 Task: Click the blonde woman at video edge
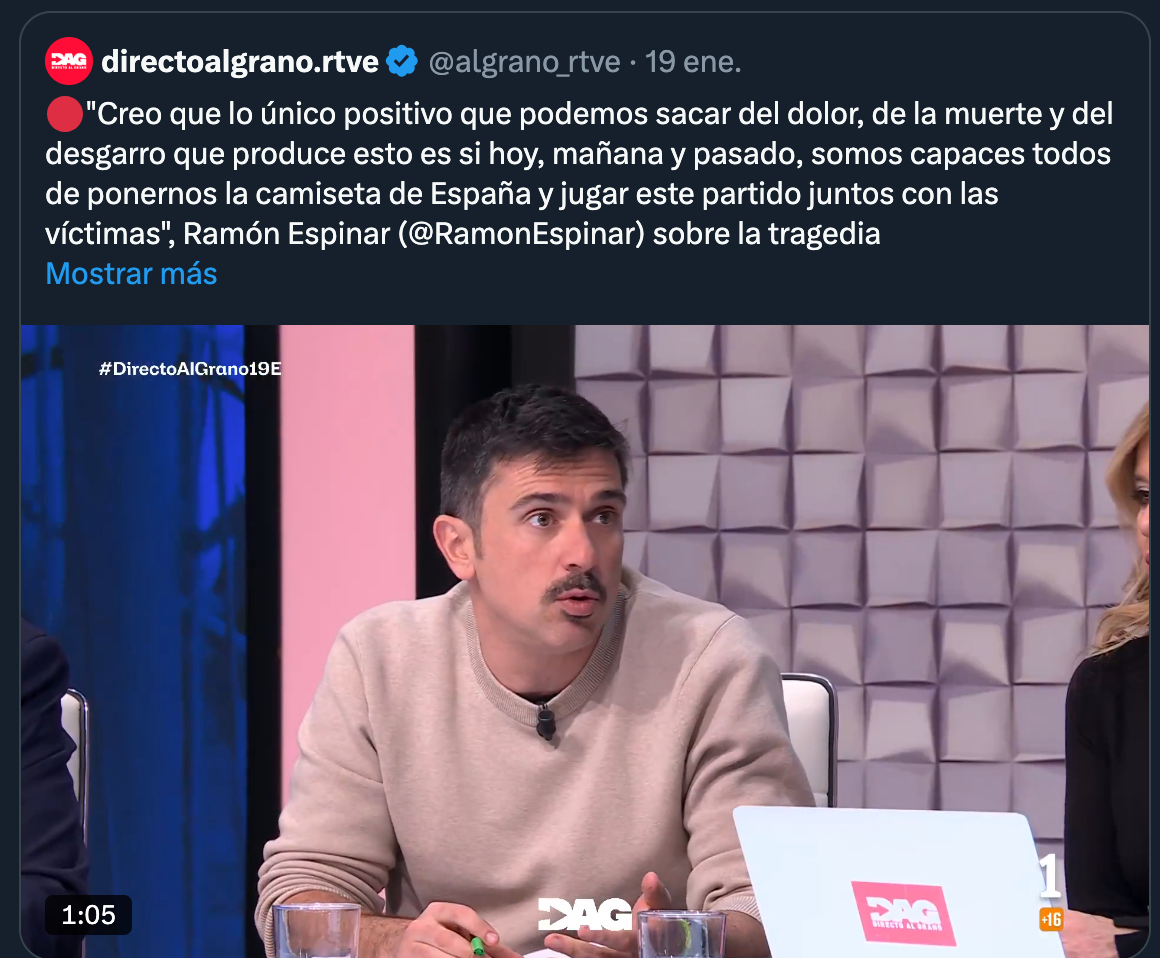[x=1108, y=666]
